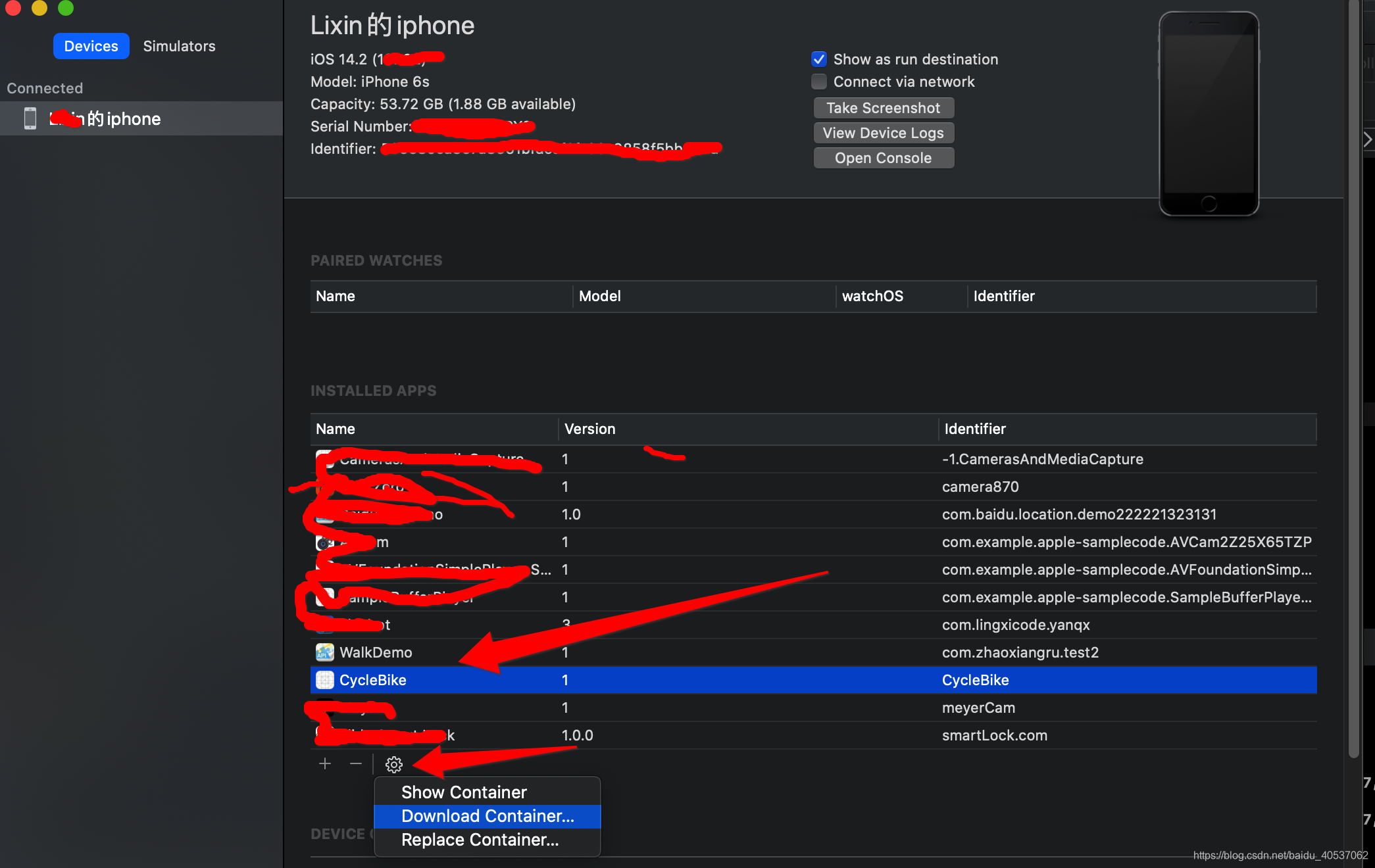The image size is (1375, 868).
Task: Click the WalkDemo app icon
Action: click(324, 652)
